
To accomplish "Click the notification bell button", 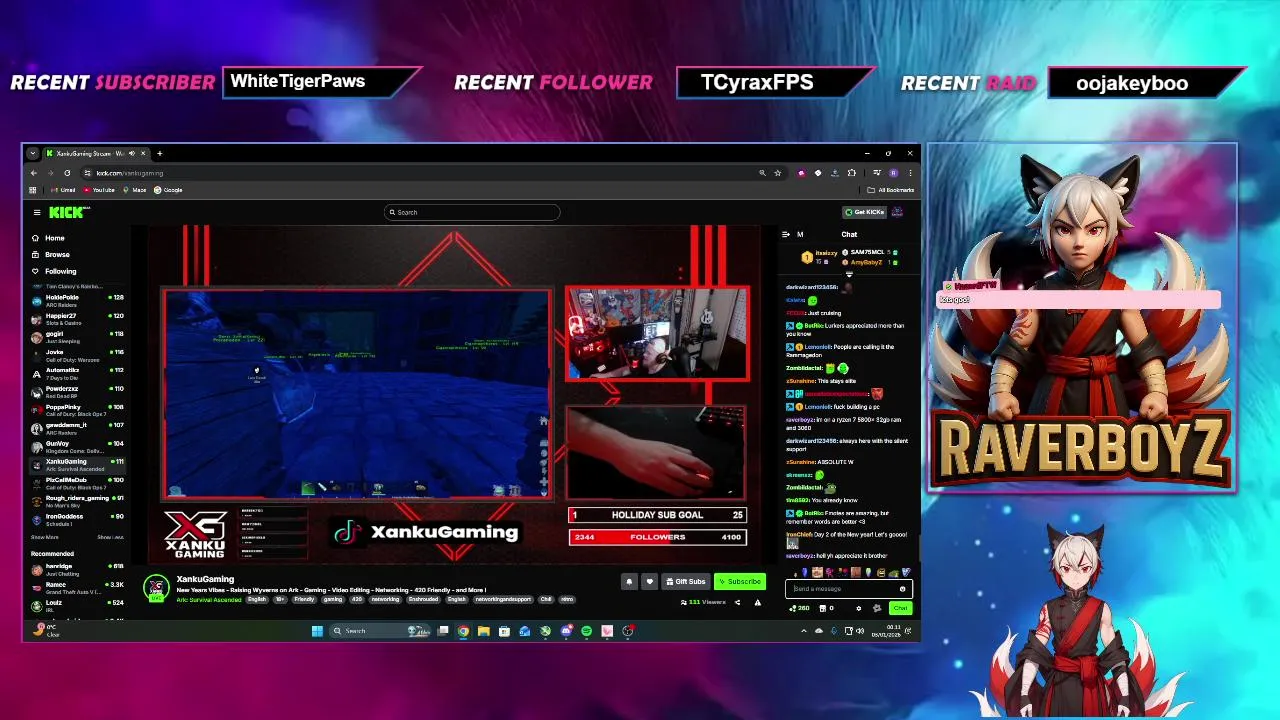I will pyautogui.click(x=629, y=582).
